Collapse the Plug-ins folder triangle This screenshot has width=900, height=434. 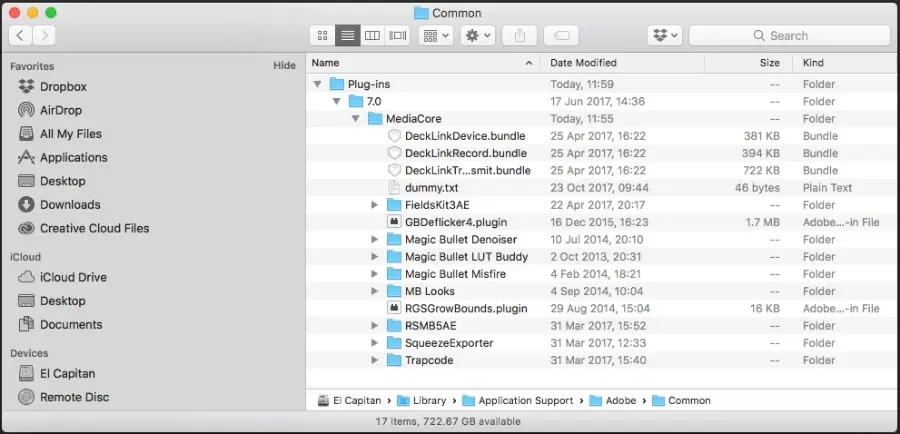(x=317, y=84)
